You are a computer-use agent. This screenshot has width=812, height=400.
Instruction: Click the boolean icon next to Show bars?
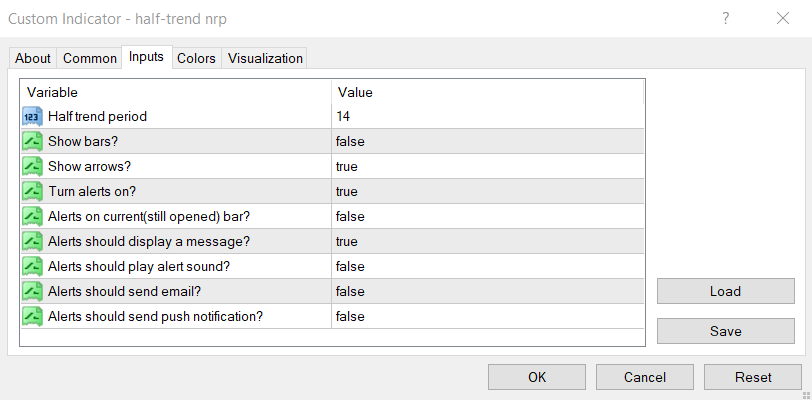[32, 142]
